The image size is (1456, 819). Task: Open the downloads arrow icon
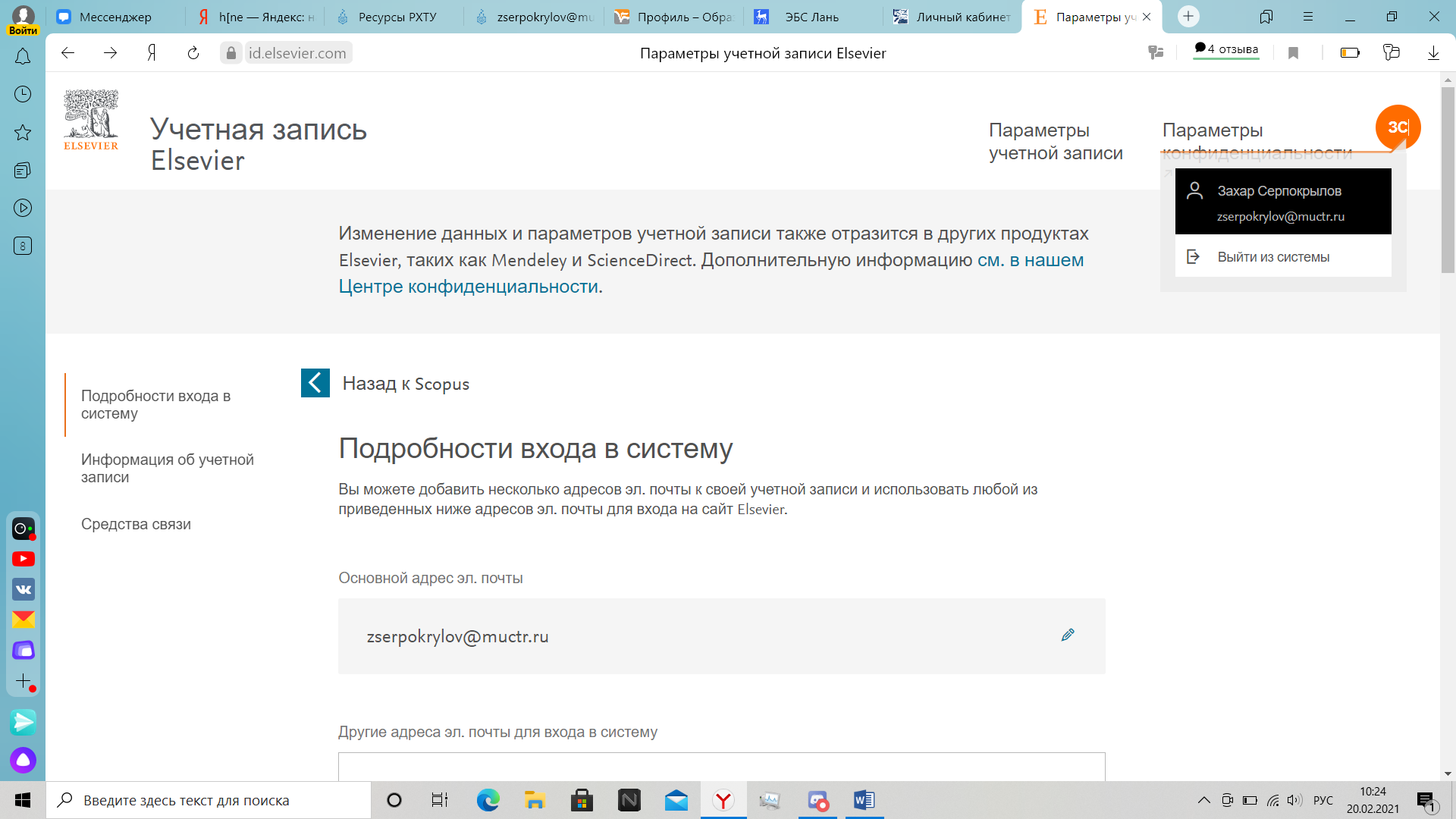(1433, 52)
